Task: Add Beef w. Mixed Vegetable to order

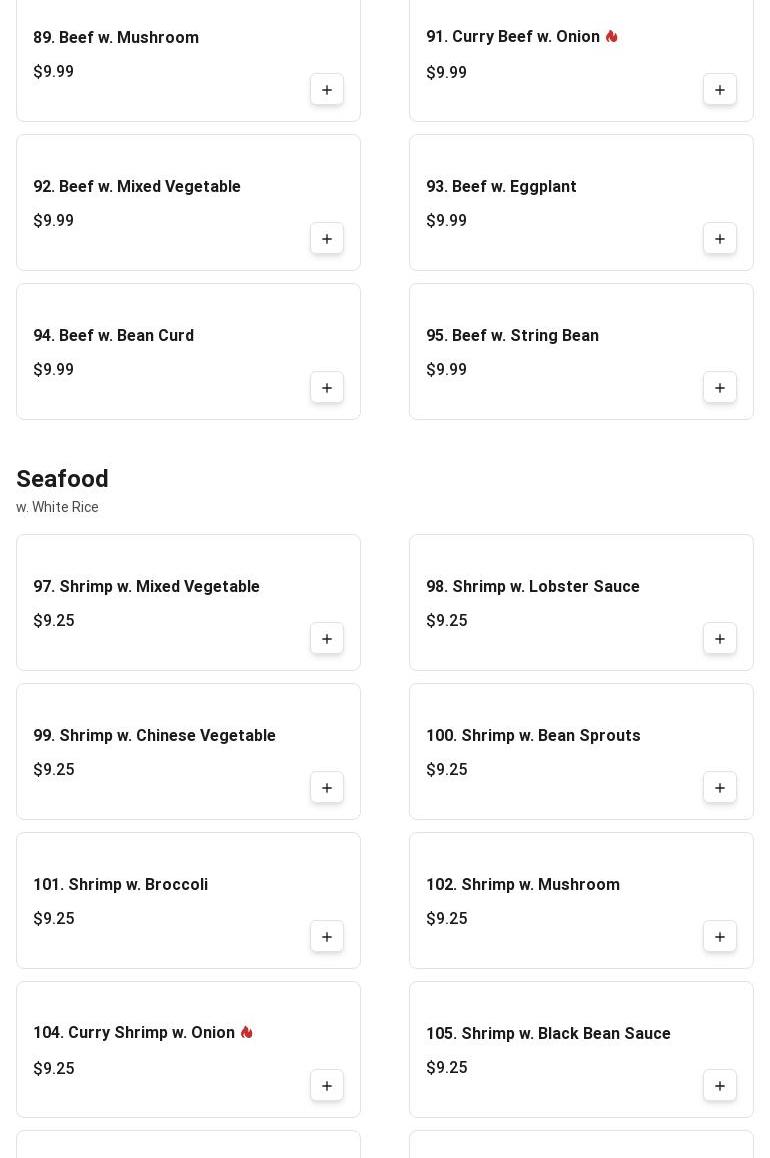Action: (x=327, y=239)
